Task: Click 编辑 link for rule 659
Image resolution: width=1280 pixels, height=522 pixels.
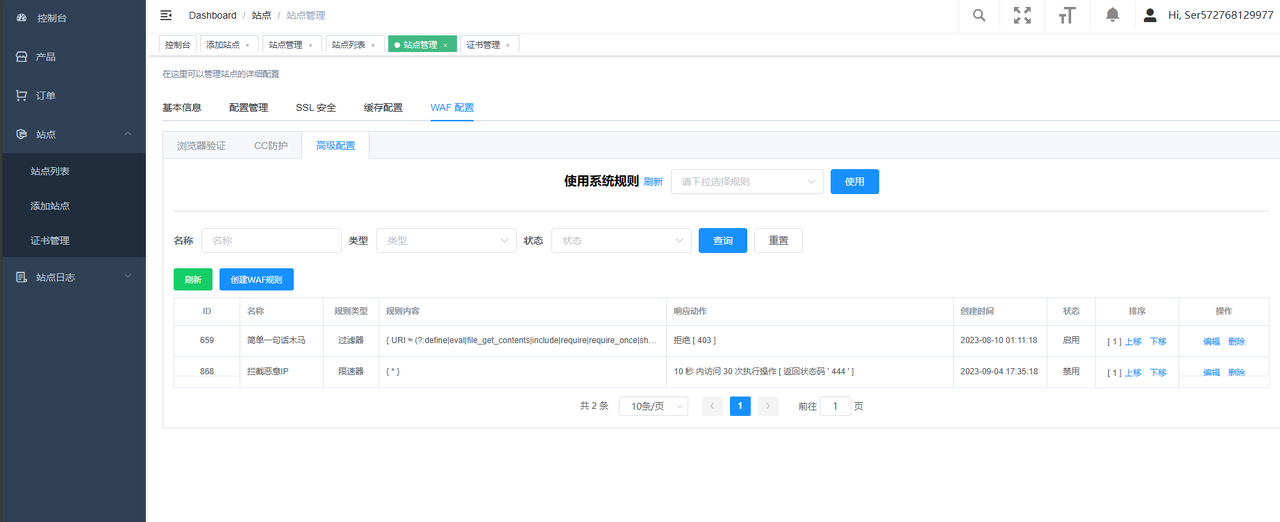Action: [1211, 341]
